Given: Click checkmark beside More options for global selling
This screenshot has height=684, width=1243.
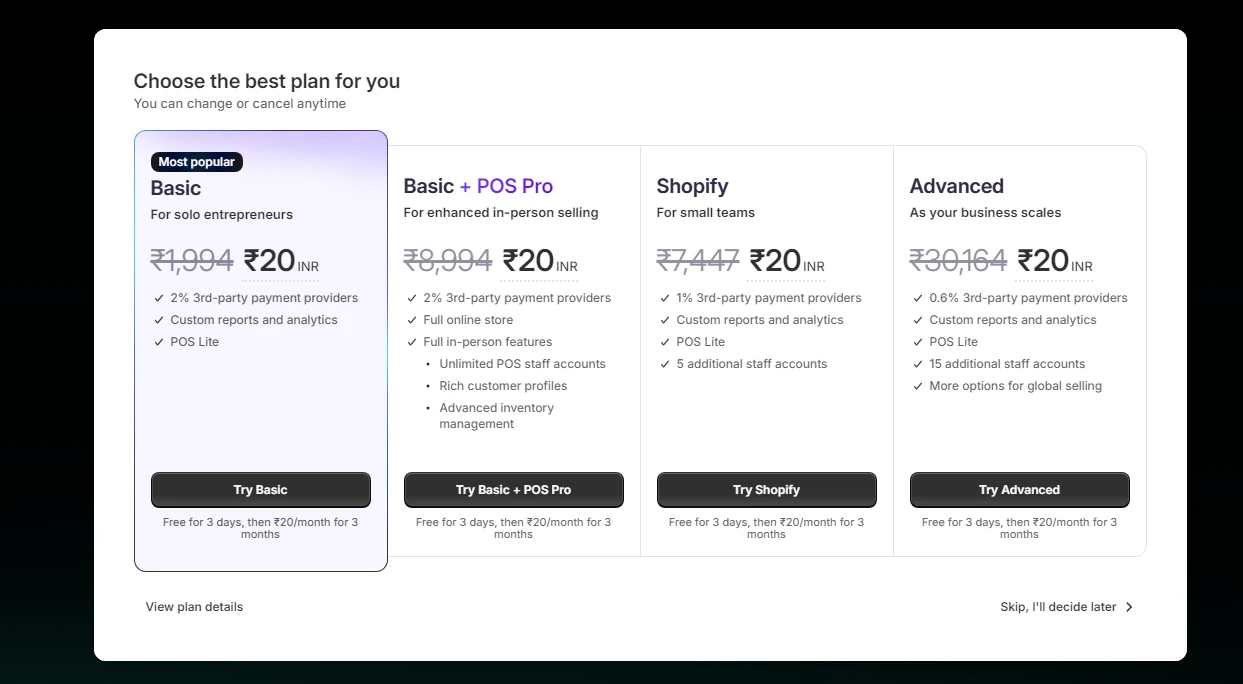Looking at the screenshot, I should pyautogui.click(x=918, y=386).
